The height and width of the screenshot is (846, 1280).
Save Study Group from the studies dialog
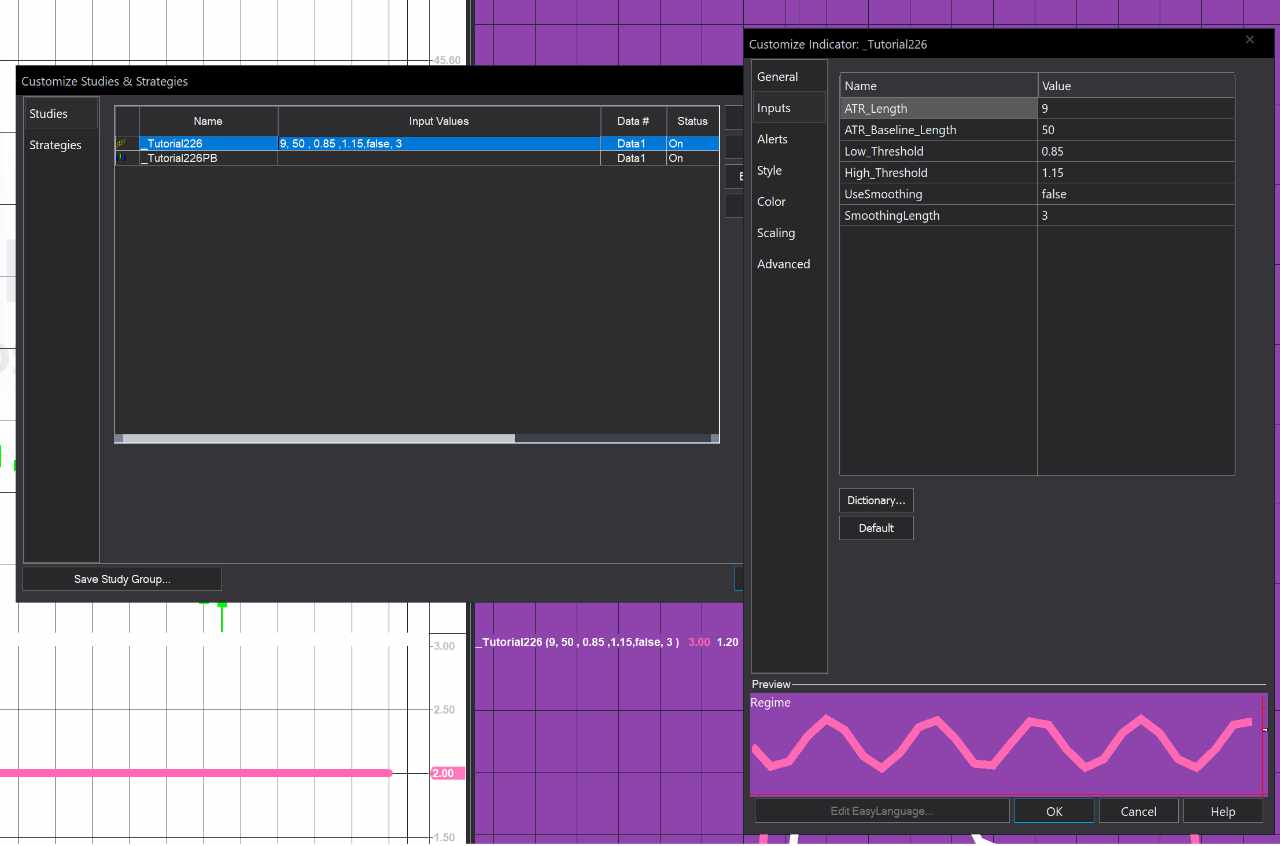point(122,579)
